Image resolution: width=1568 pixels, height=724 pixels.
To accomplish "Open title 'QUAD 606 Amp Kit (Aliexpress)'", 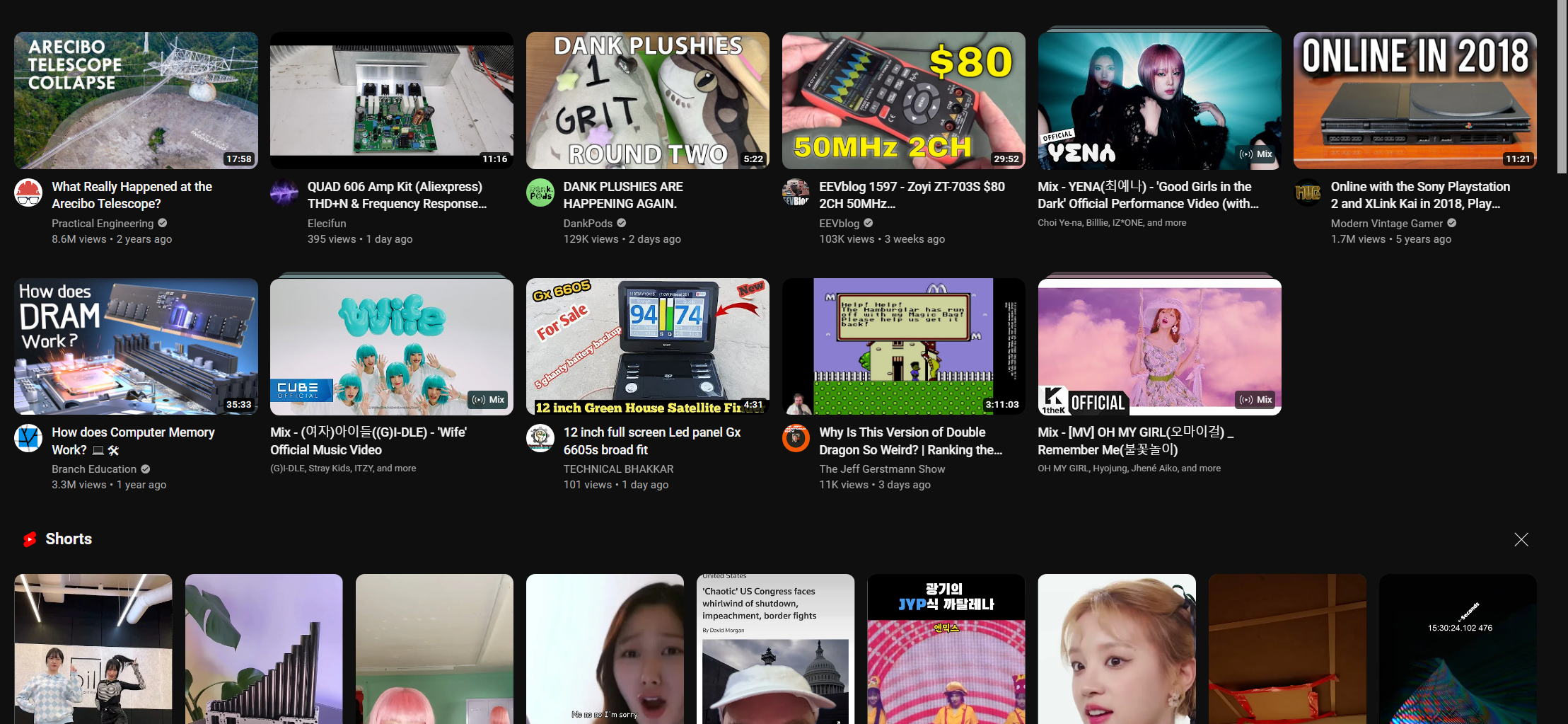I will [397, 195].
